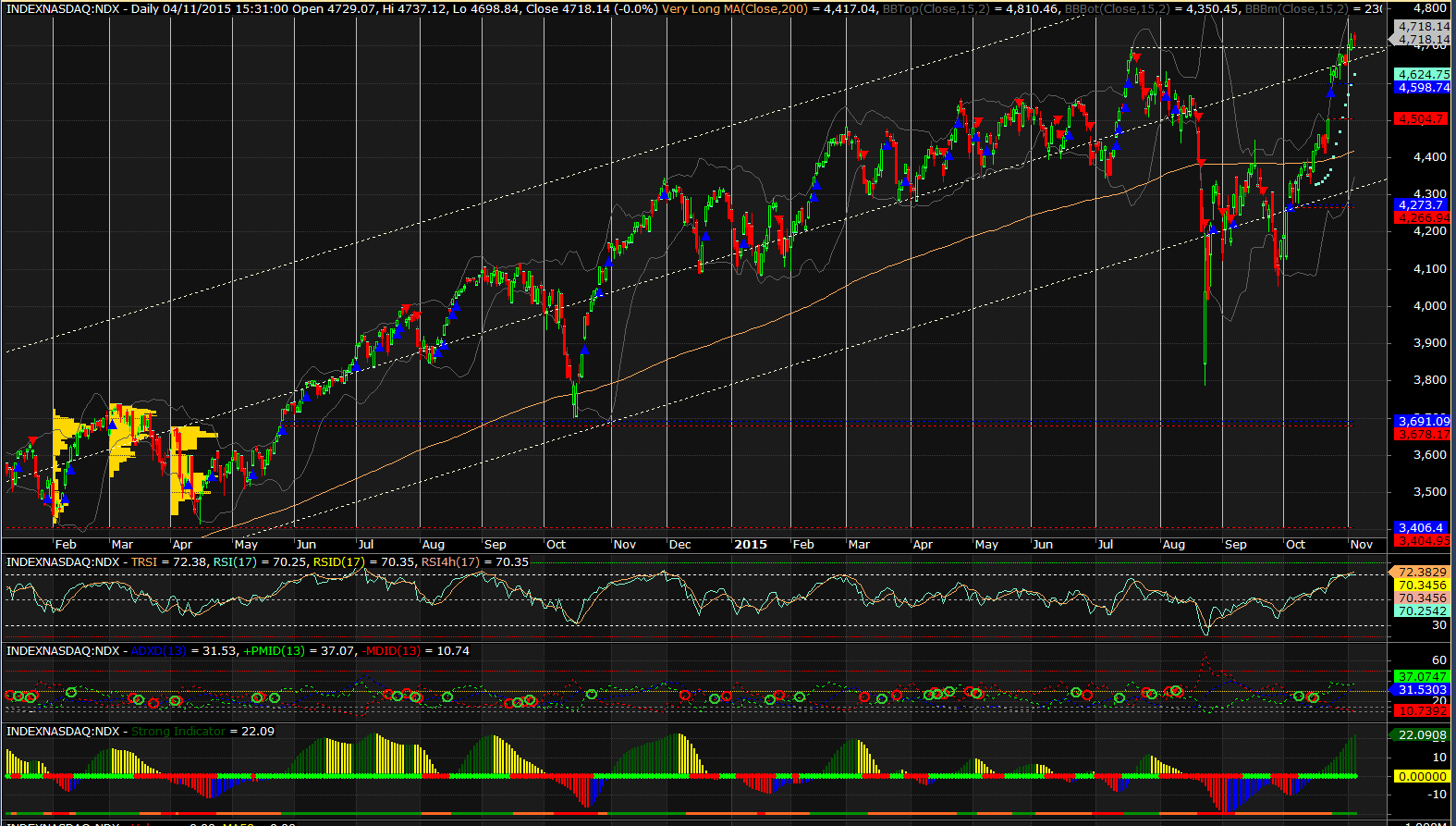Image resolution: width=1456 pixels, height=826 pixels.
Task: Click the green '+PMID(13)' indicator label
Action: [274, 651]
